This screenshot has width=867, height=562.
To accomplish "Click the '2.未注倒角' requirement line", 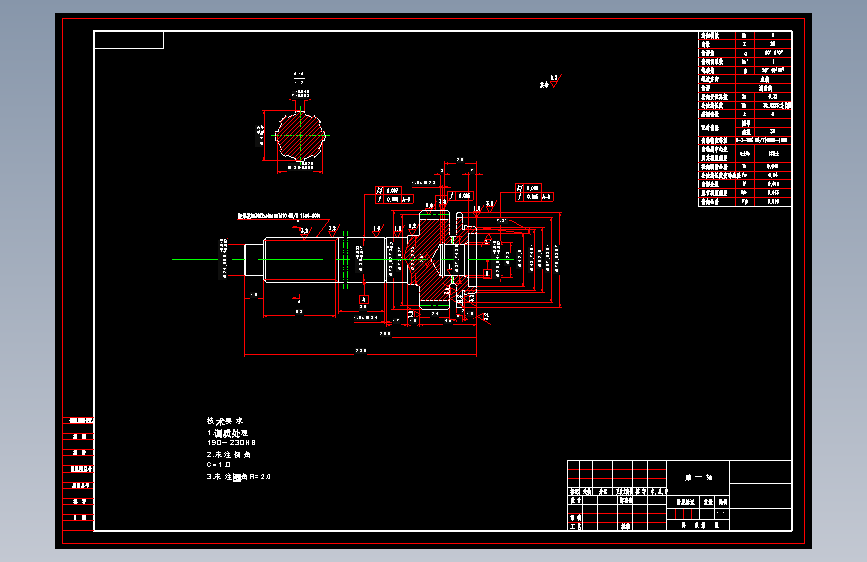I will tap(228, 455).
